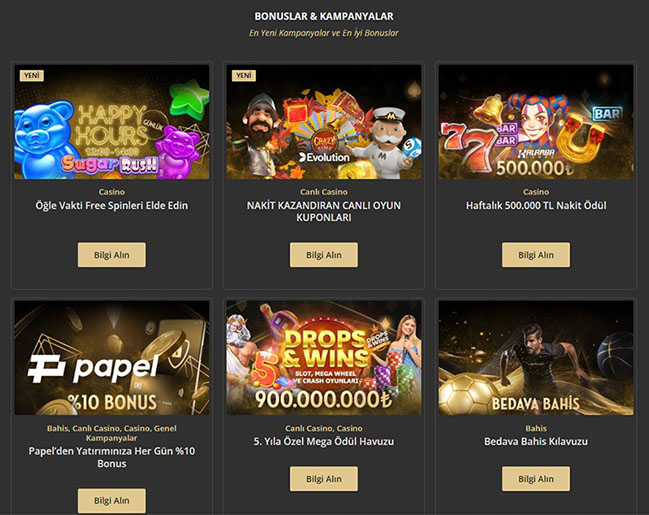Select the Bahis category label above Bedava Bahis
This screenshot has height=515, width=649.
click(536, 428)
